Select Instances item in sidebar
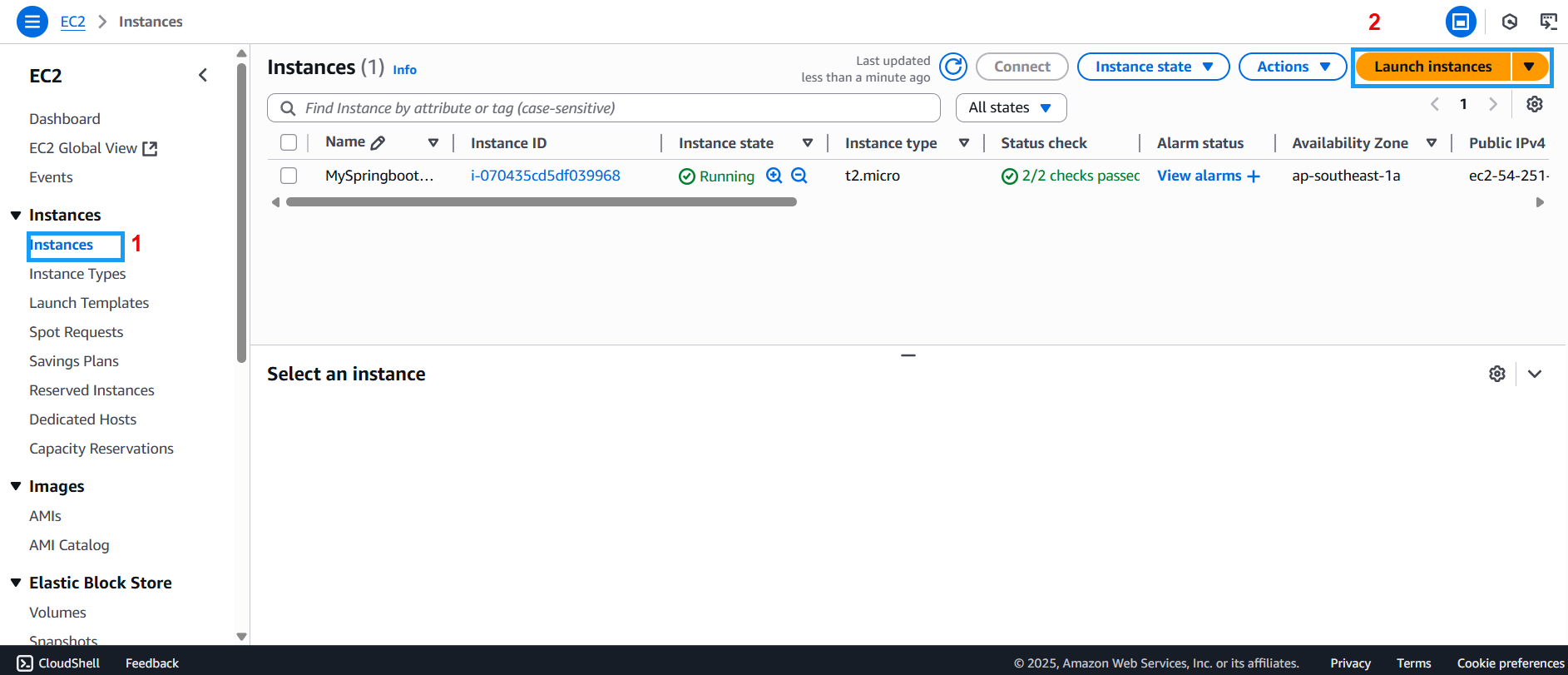 pos(62,245)
